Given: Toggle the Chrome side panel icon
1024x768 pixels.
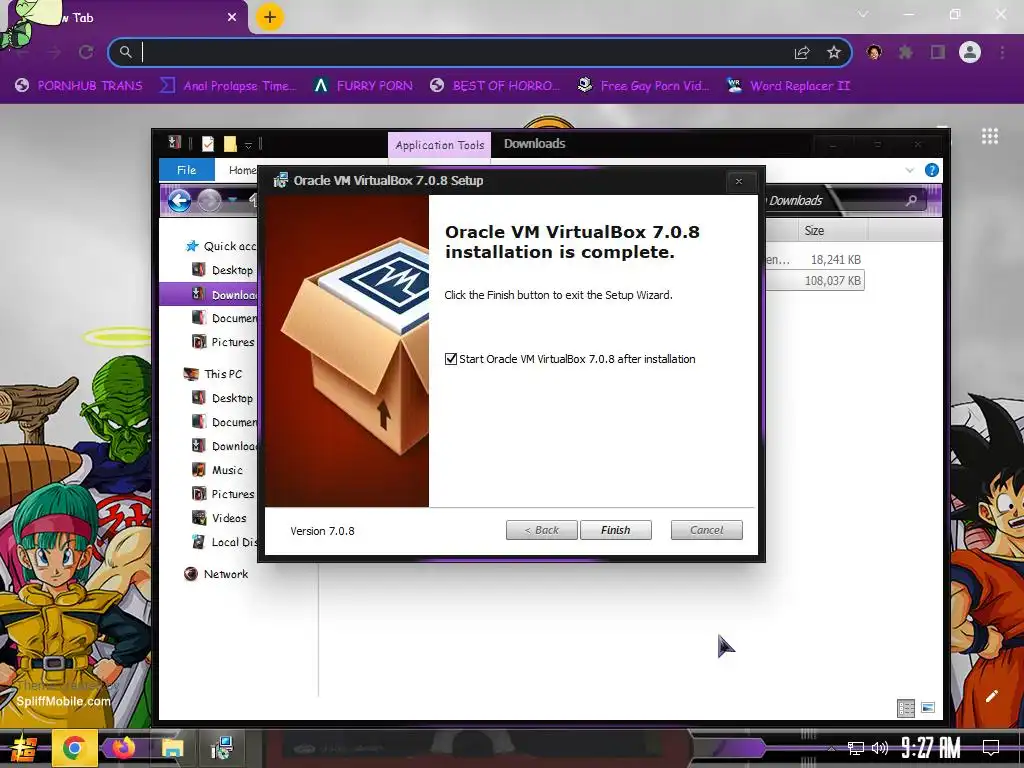Looking at the screenshot, I should tap(938, 52).
